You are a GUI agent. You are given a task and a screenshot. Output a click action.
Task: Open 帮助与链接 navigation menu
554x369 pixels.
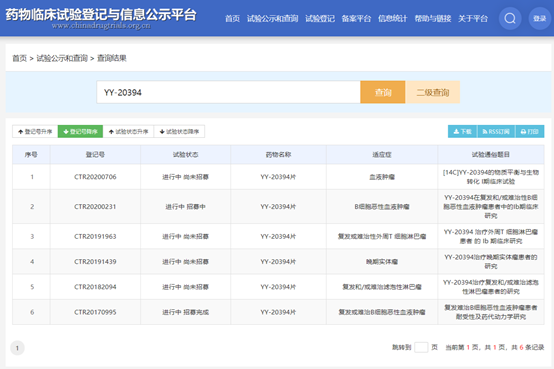[x=433, y=18]
